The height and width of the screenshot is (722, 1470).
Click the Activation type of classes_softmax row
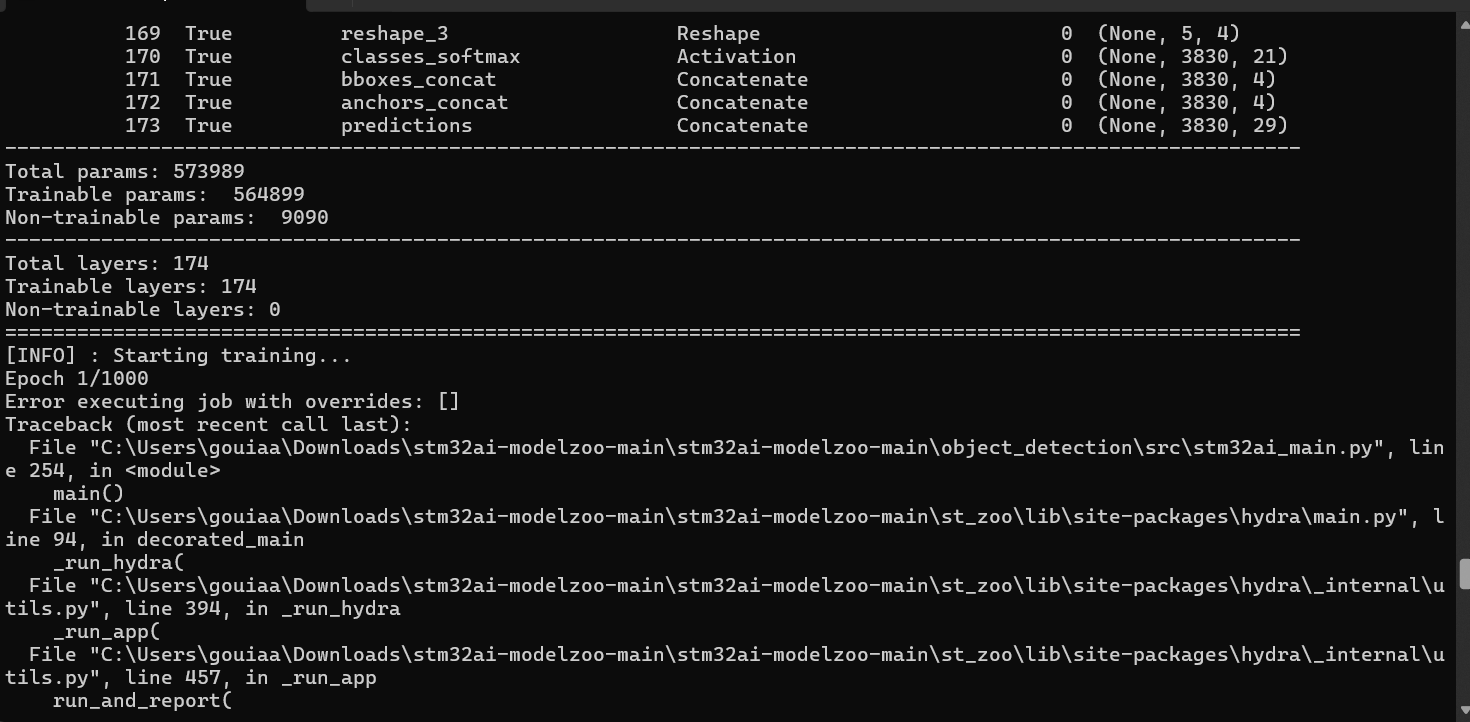click(x=736, y=57)
